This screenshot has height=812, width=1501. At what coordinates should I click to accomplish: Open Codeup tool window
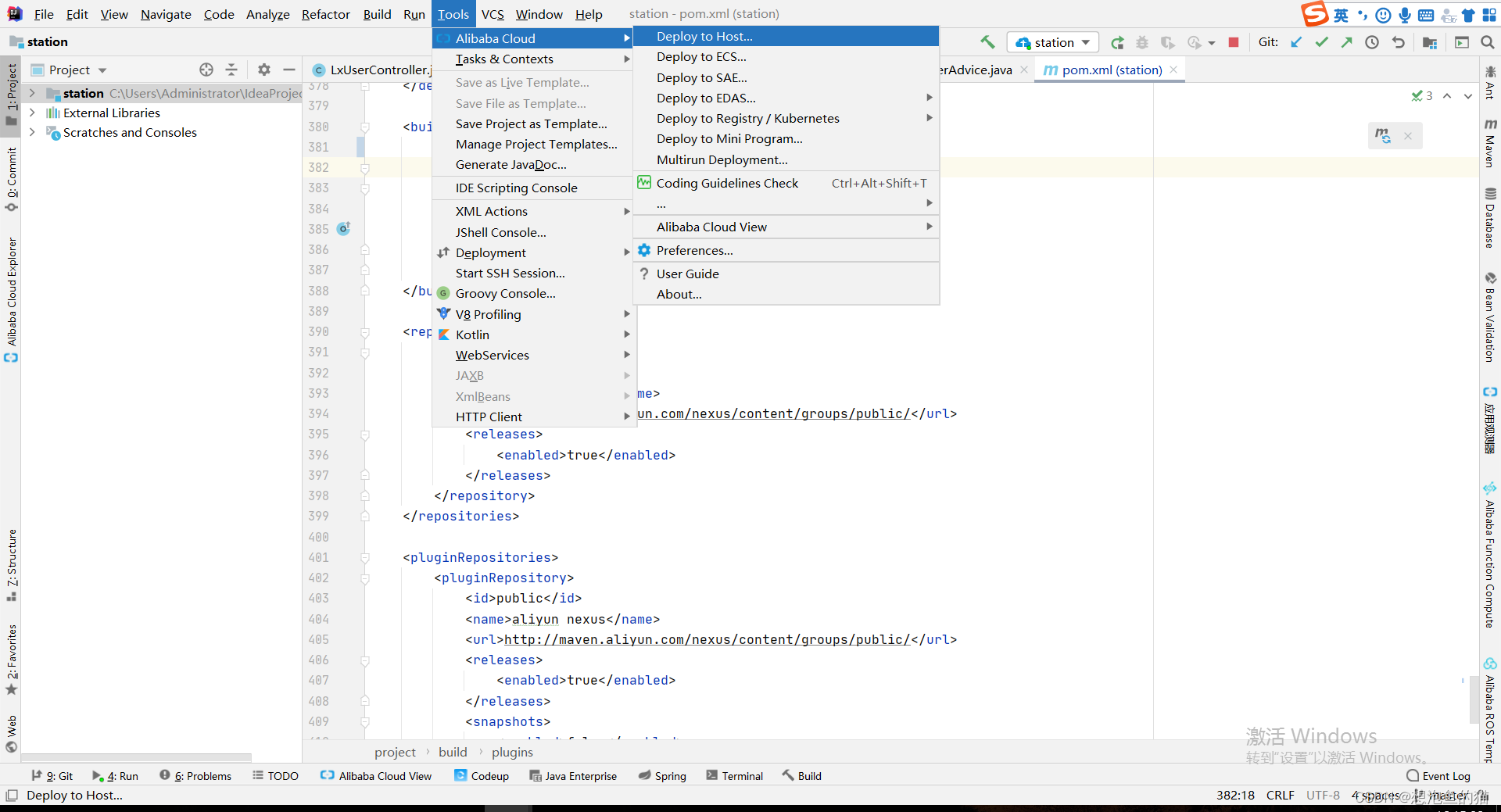pyautogui.click(x=482, y=776)
